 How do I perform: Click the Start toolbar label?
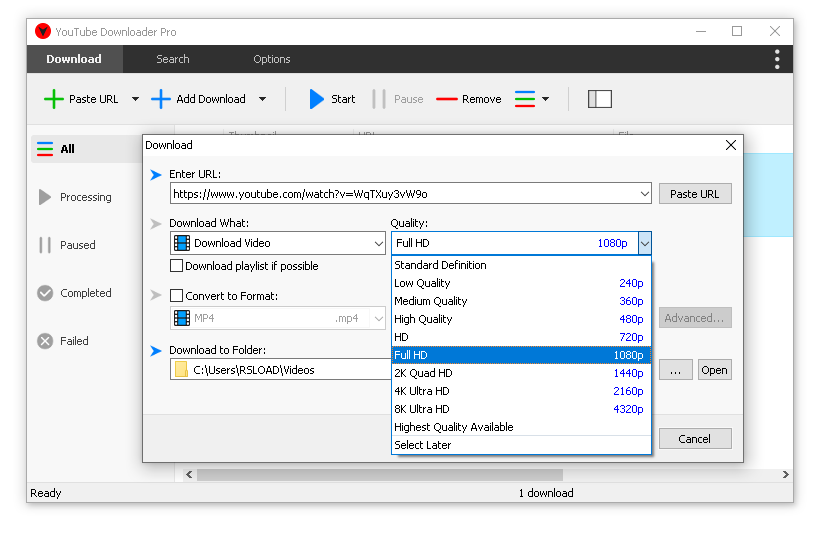343,99
